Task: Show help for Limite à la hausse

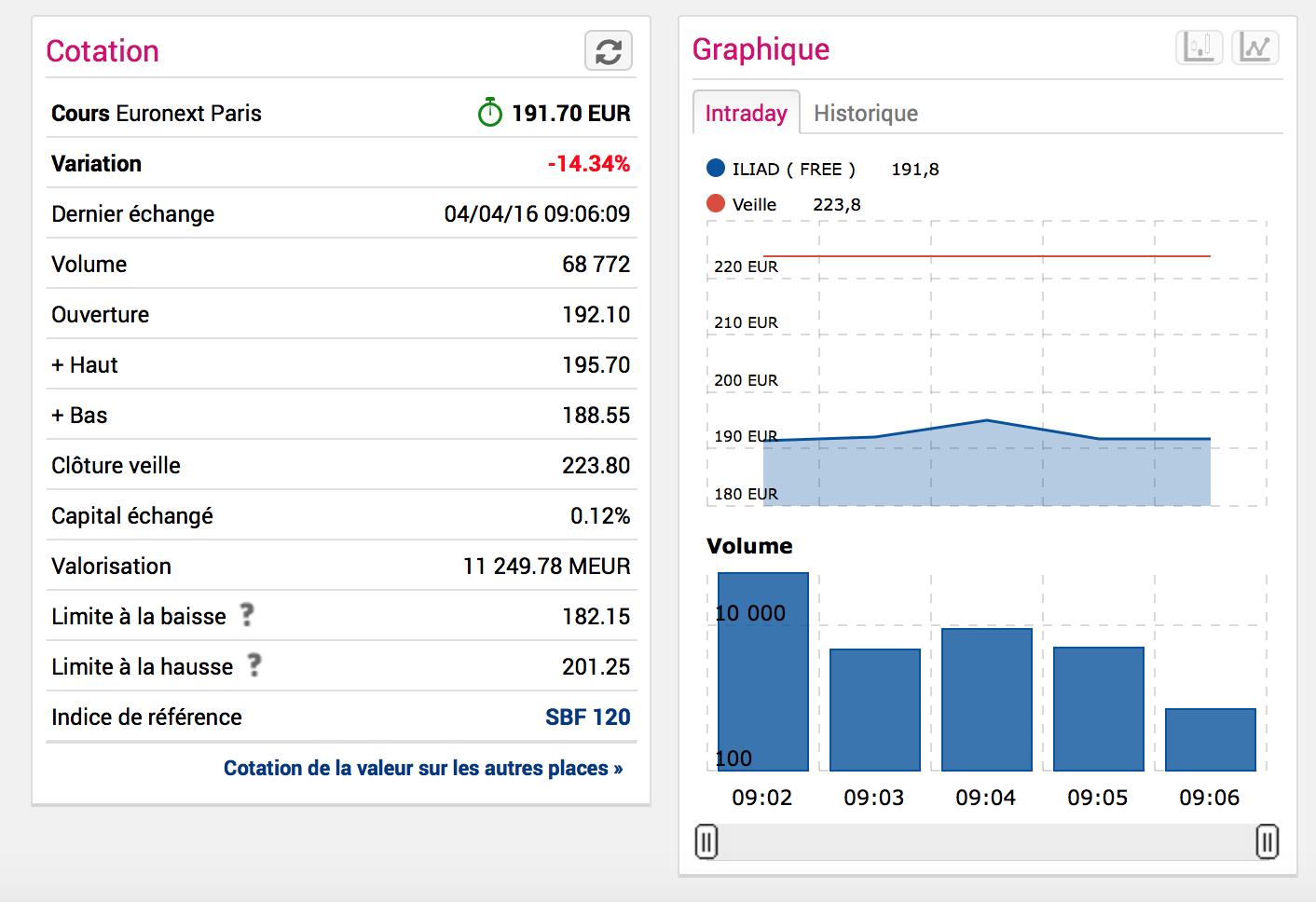Action: click(254, 665)
